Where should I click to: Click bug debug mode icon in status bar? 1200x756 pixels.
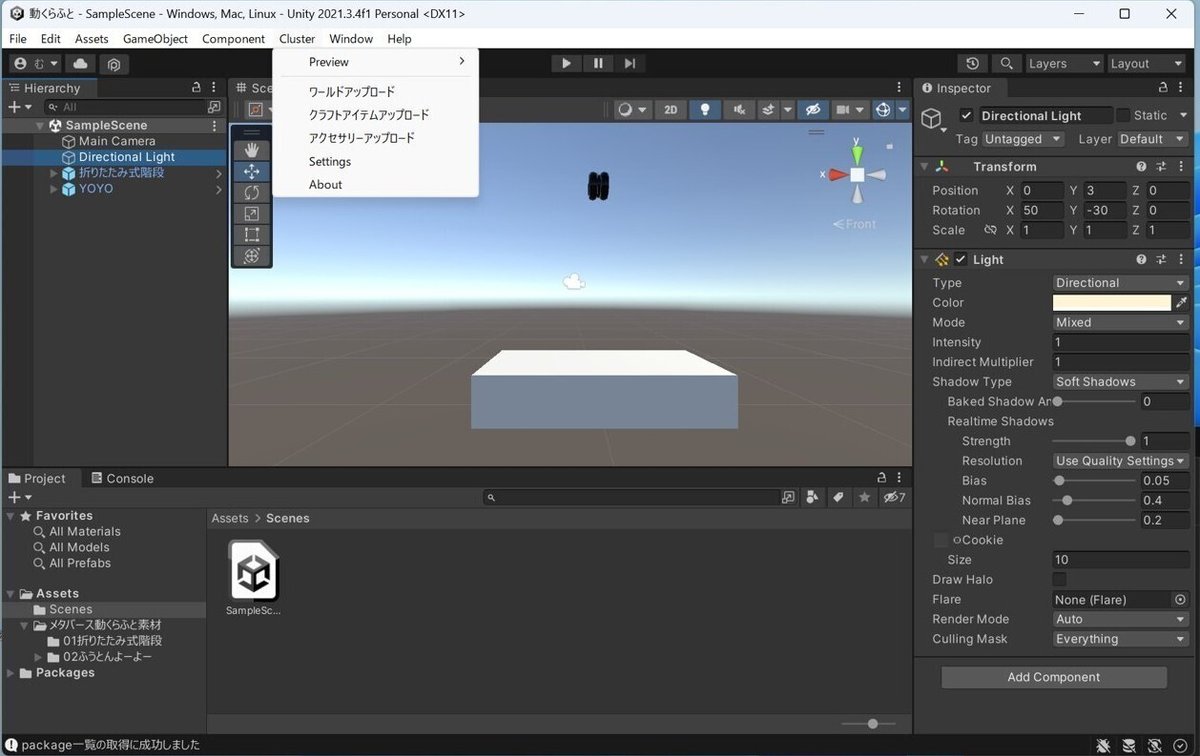pyautogui.click(x=1103, y=745)
